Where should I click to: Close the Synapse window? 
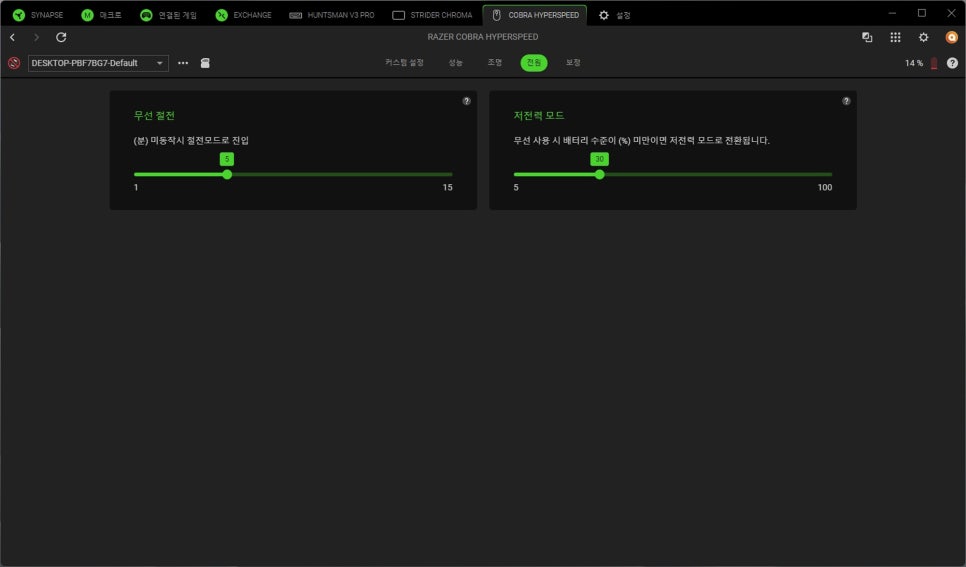tap(951, 13)
